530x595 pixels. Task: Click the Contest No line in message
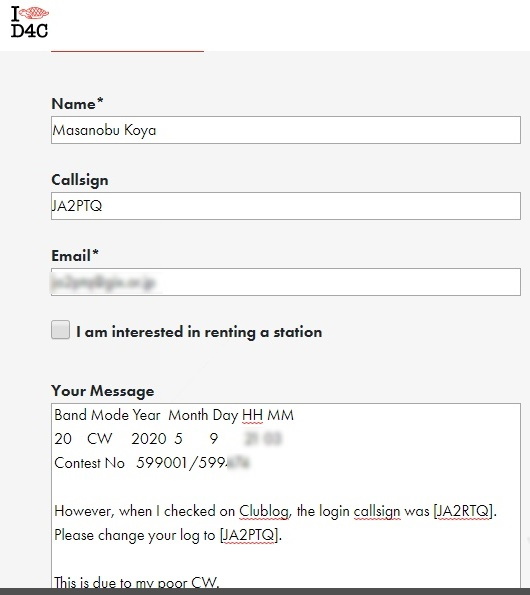click(152, 463)
